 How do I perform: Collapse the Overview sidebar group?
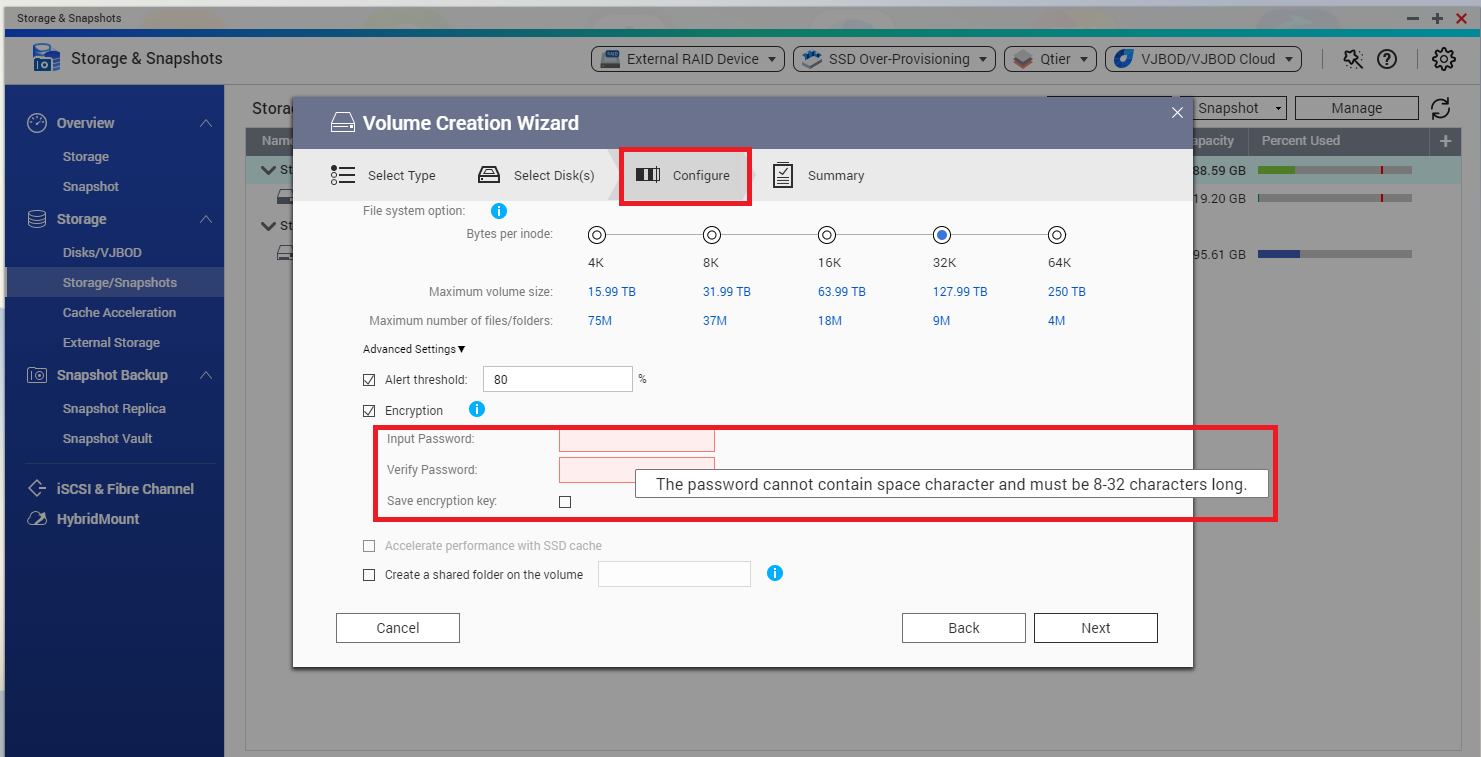coord(205,123)
